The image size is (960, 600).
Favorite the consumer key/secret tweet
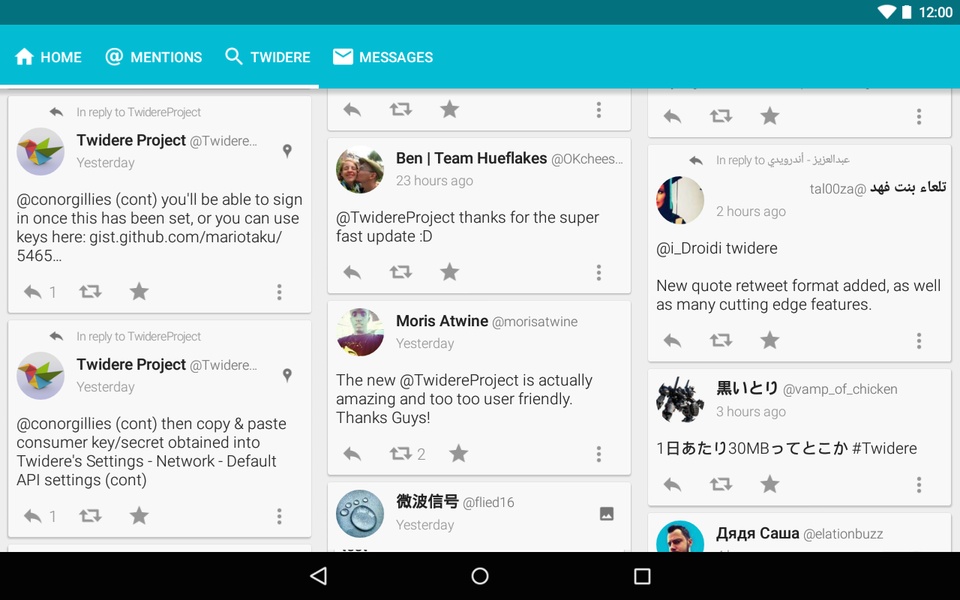coord(139,516)
